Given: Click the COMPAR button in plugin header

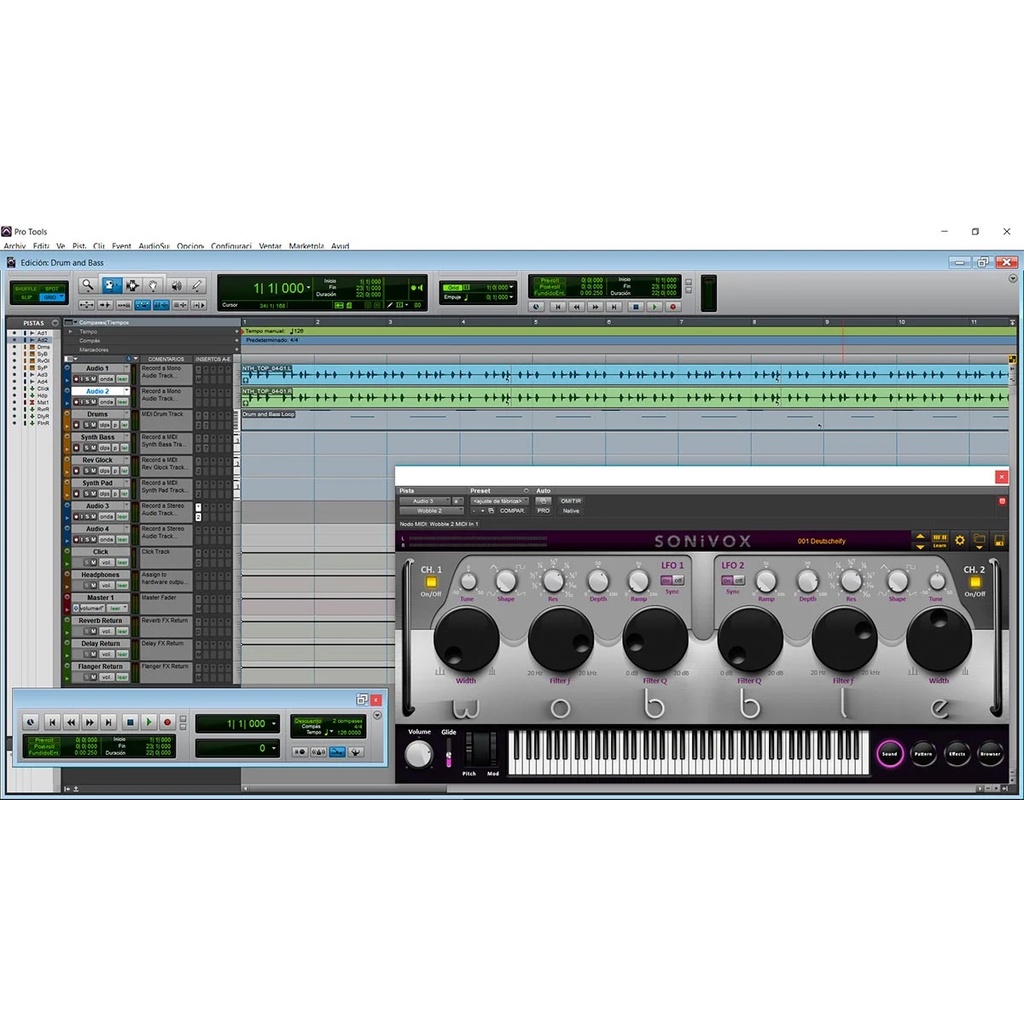Looking at the screenshot, I should tap(512, 511).
